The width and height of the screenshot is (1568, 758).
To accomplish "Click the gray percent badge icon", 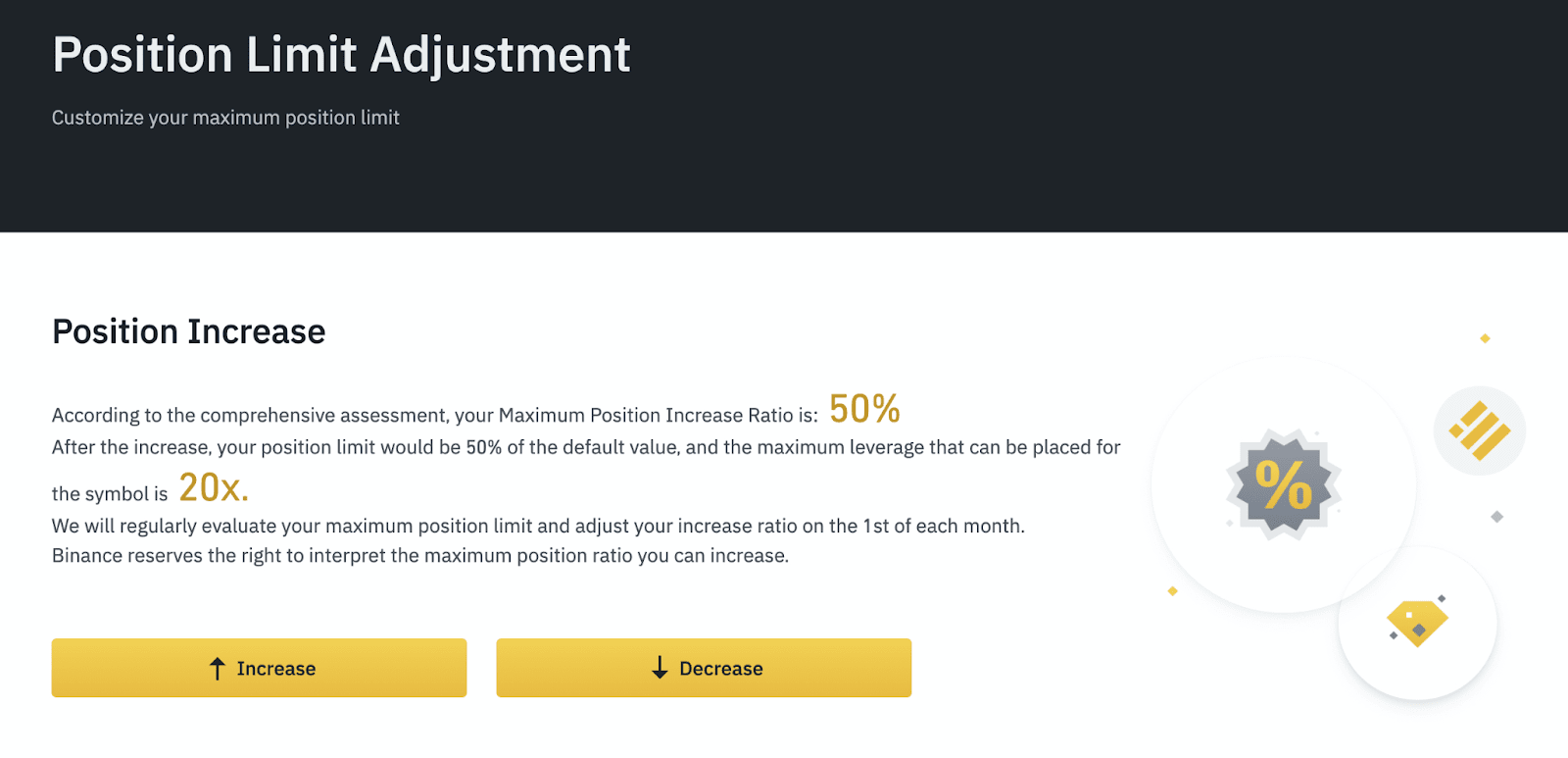I will coord(1284,484).
